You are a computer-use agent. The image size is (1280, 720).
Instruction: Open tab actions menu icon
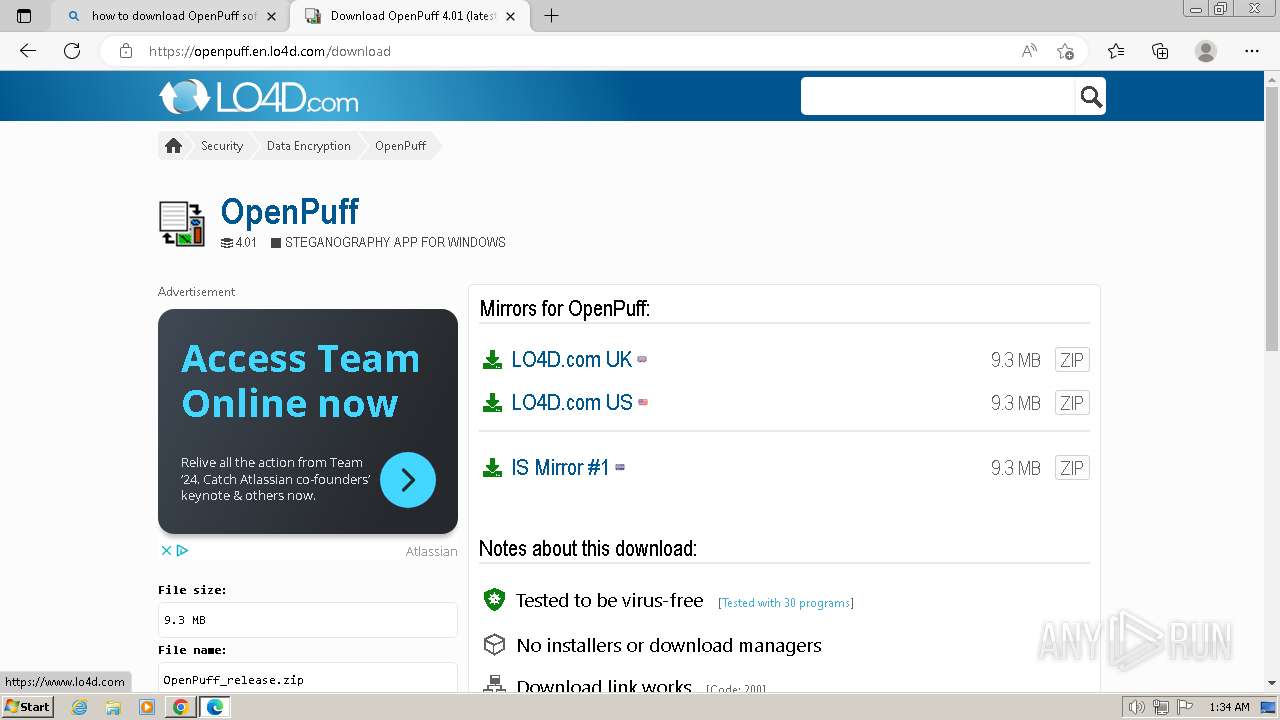24,16
